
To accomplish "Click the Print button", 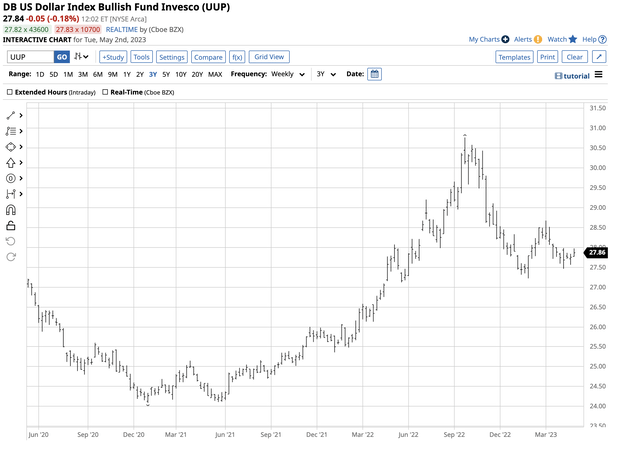I will click(x=547, y=57).
